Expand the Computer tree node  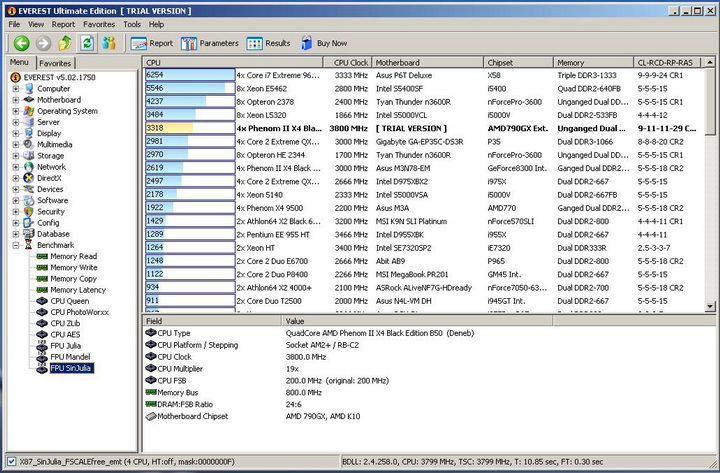pos(16,89)
